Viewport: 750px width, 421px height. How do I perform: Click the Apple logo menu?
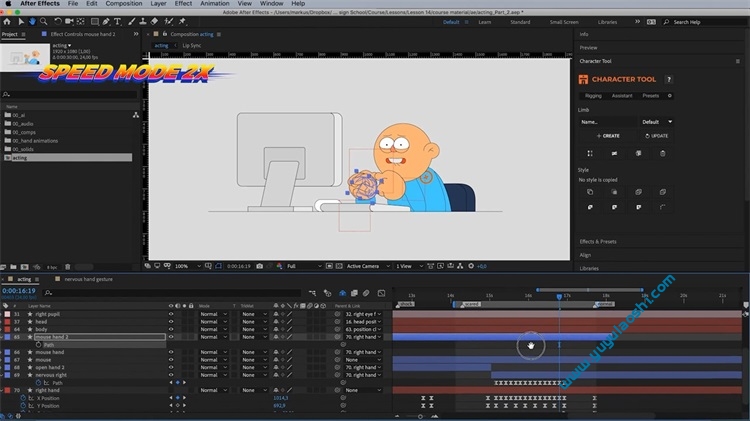(8, 3)
